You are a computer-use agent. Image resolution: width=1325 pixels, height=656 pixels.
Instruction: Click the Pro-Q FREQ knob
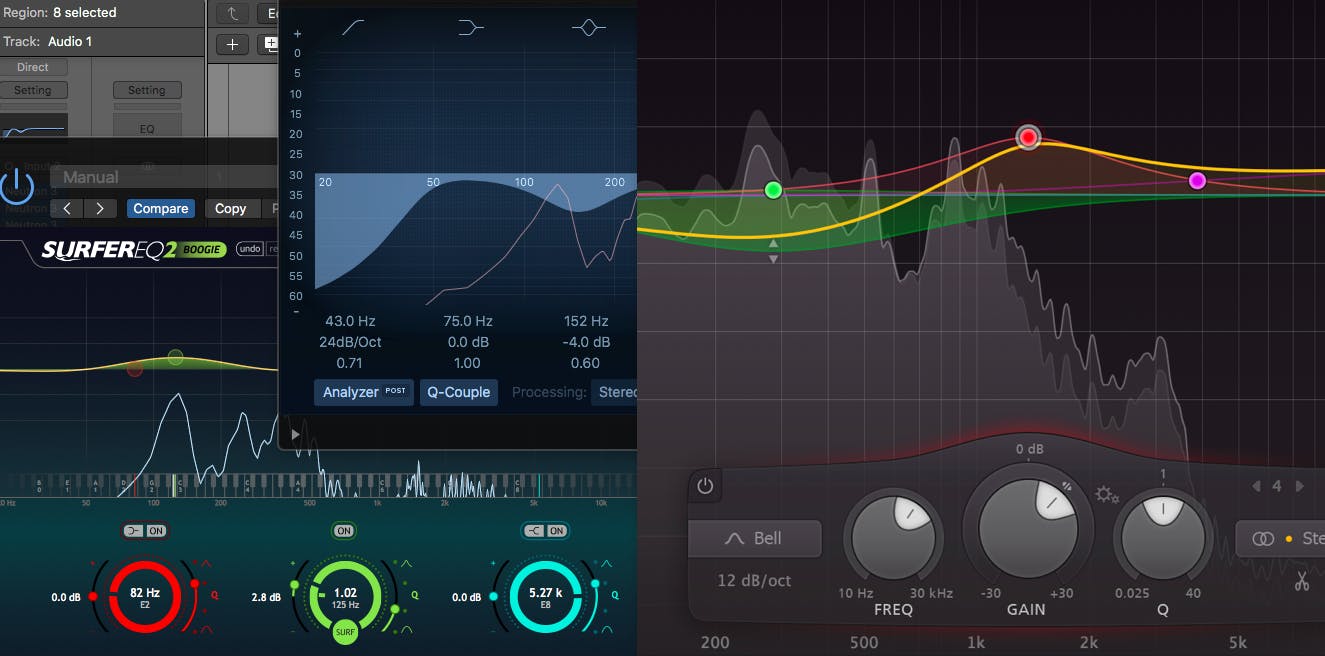(893, 537)
